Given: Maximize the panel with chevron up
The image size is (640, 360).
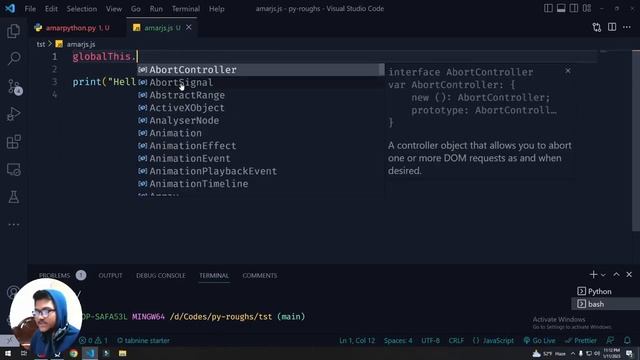Looking at the screenshot, I should pyautogui.click(x=616, y=275).
